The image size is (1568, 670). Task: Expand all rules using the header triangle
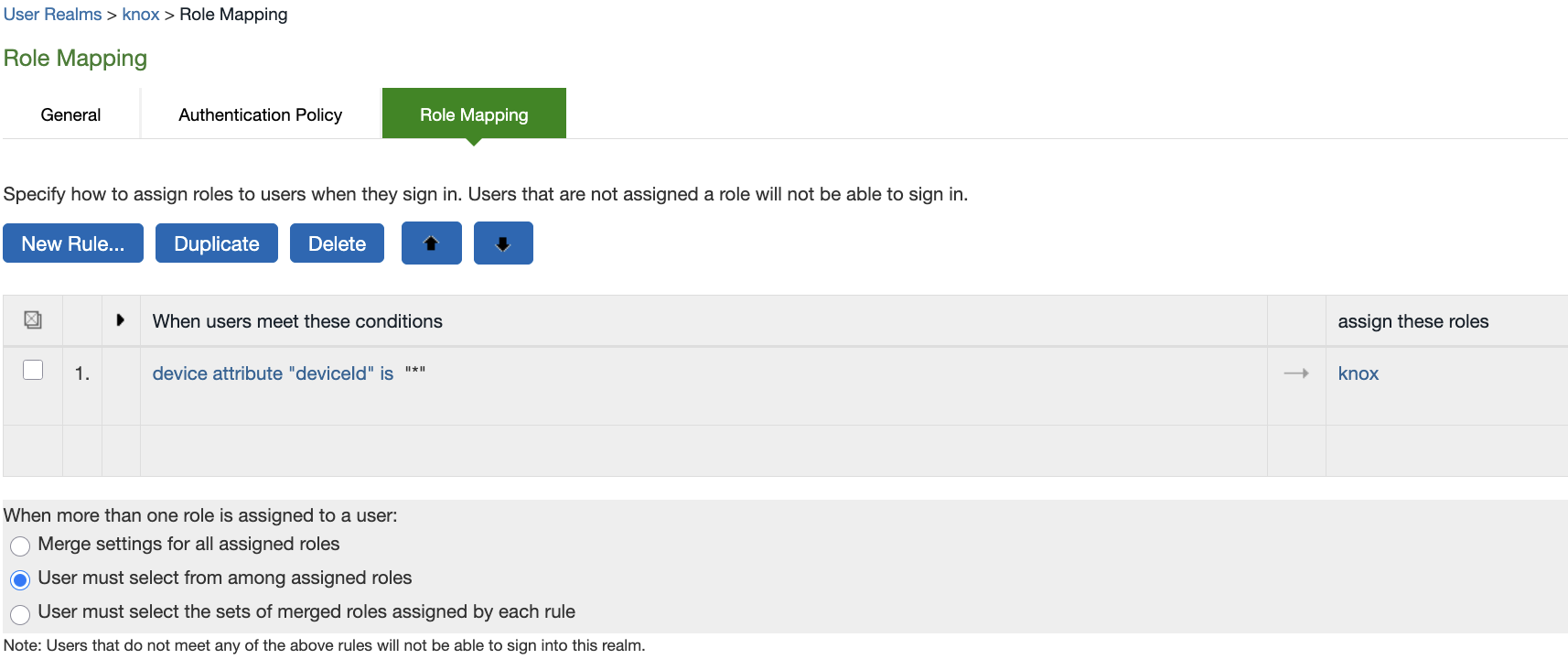pyautogui.click(x=120, y=320)
